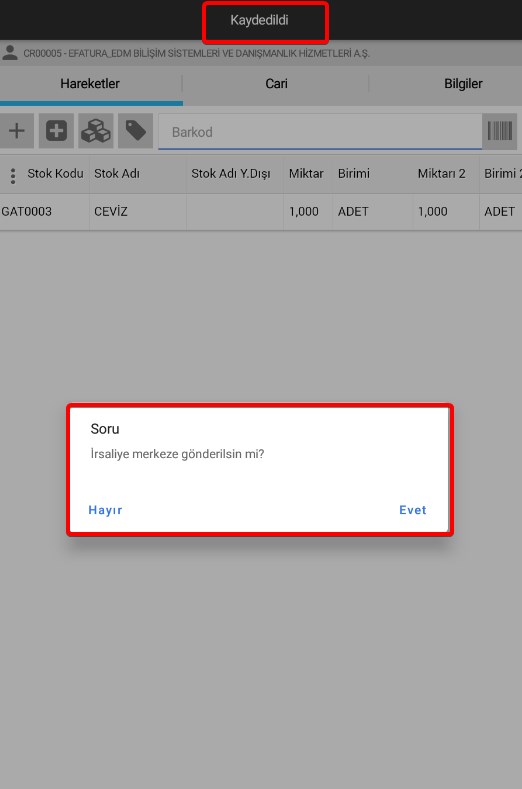Click the plus add line icon
522x789 pixels.
[17, 131]
